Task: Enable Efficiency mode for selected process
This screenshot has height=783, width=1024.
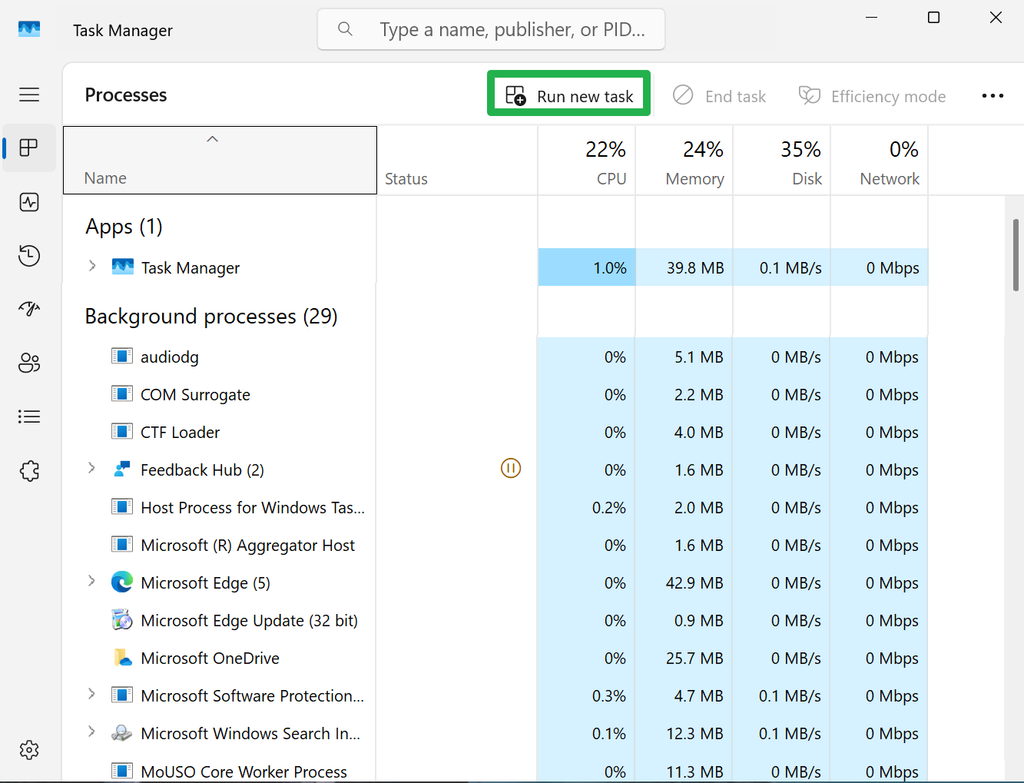Action: pos(871,95)
